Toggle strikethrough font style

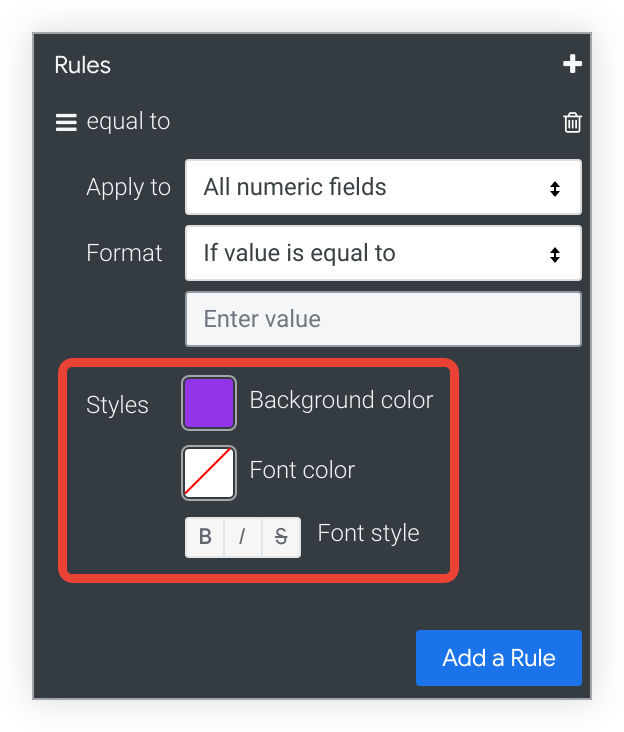(281, 537)
